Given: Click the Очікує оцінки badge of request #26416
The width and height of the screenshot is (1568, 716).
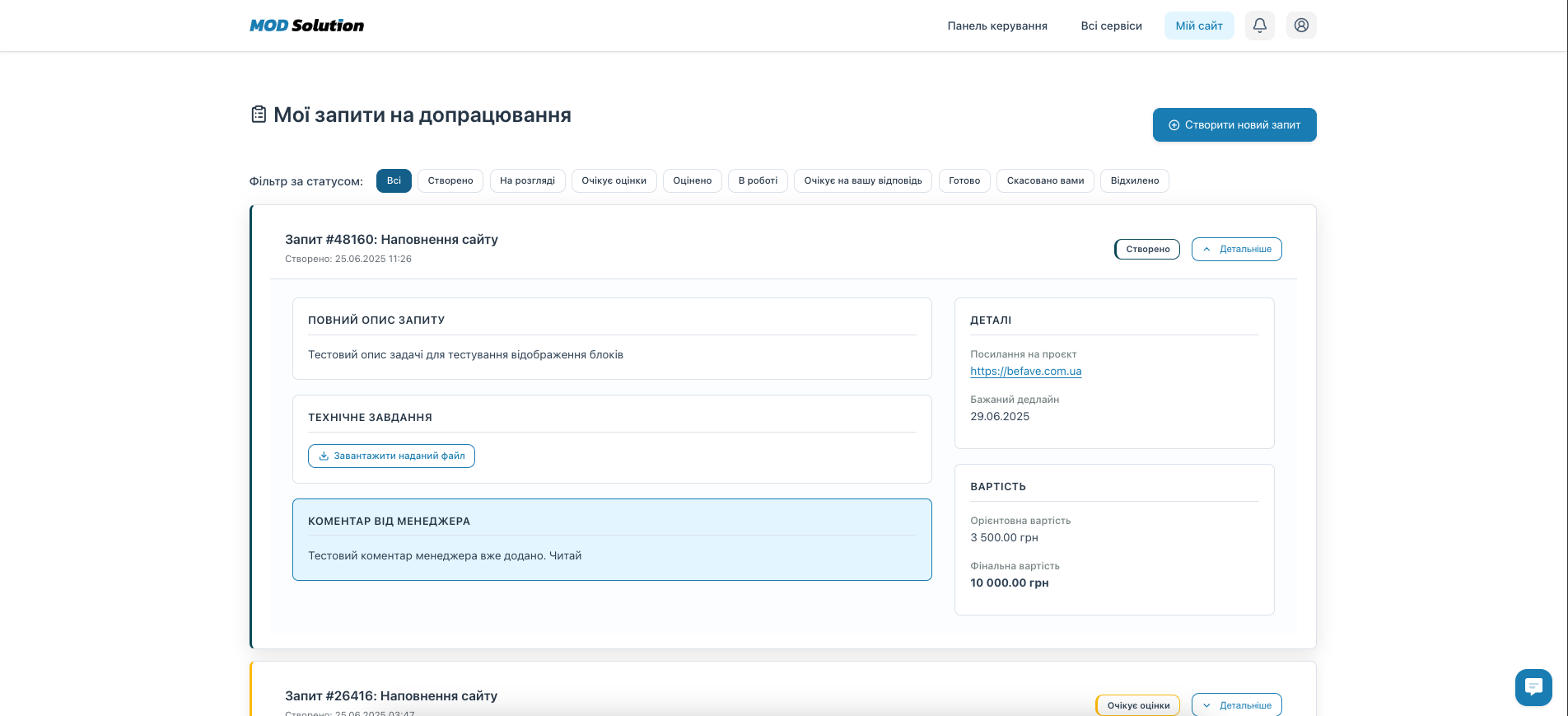Looking at the screenshot, I should point(1138,705).
